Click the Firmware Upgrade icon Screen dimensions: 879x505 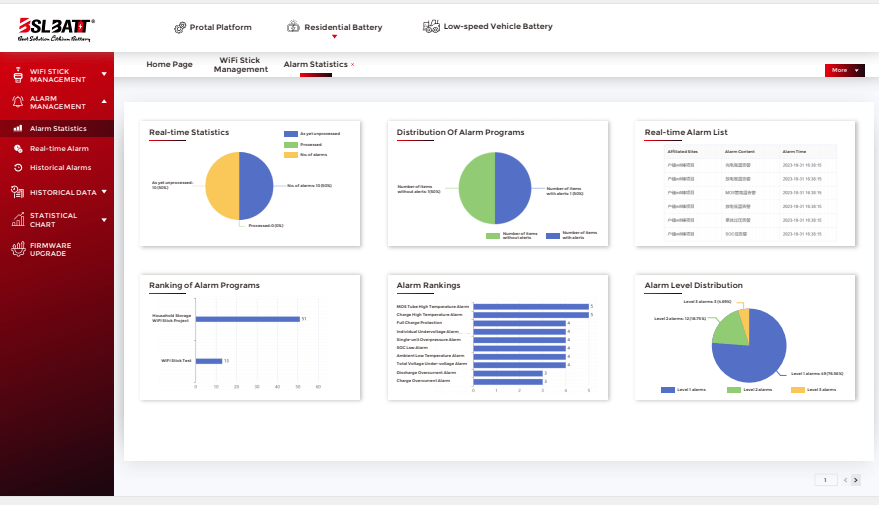[x=18, y=249]
